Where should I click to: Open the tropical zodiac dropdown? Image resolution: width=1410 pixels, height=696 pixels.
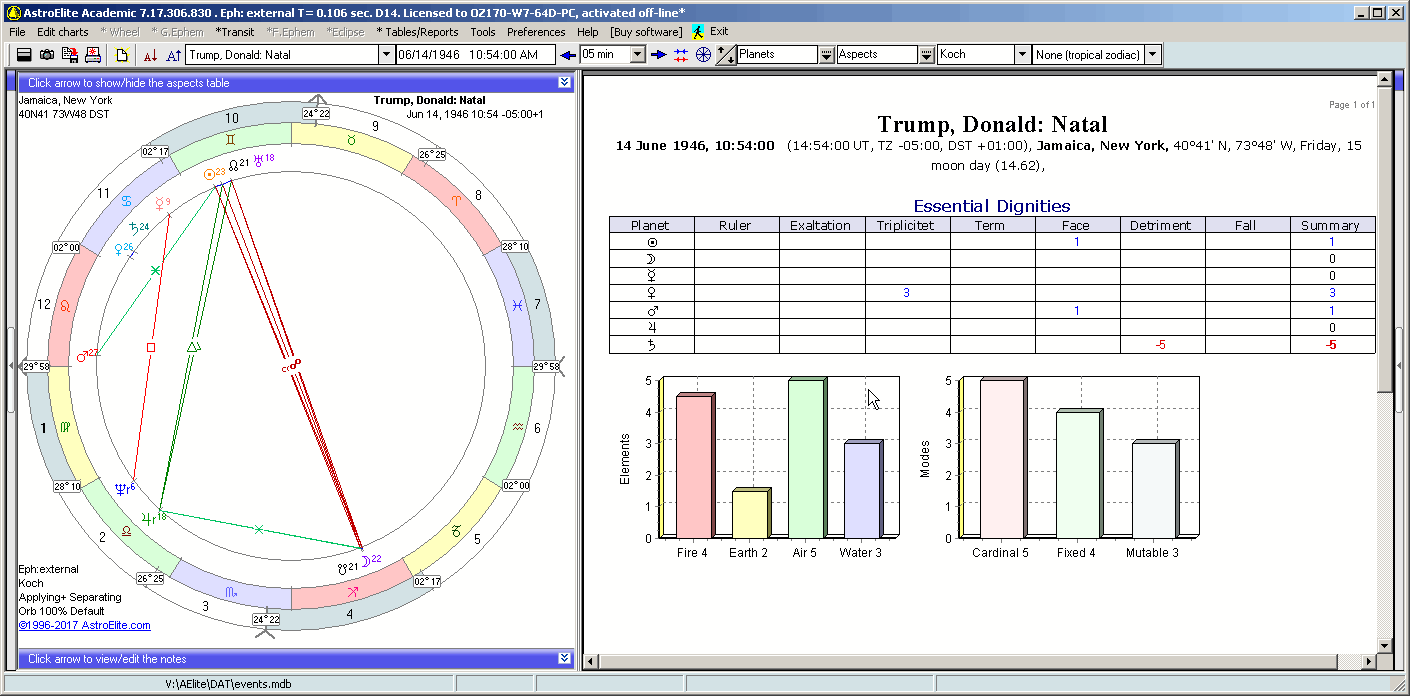click(1153, 55)
